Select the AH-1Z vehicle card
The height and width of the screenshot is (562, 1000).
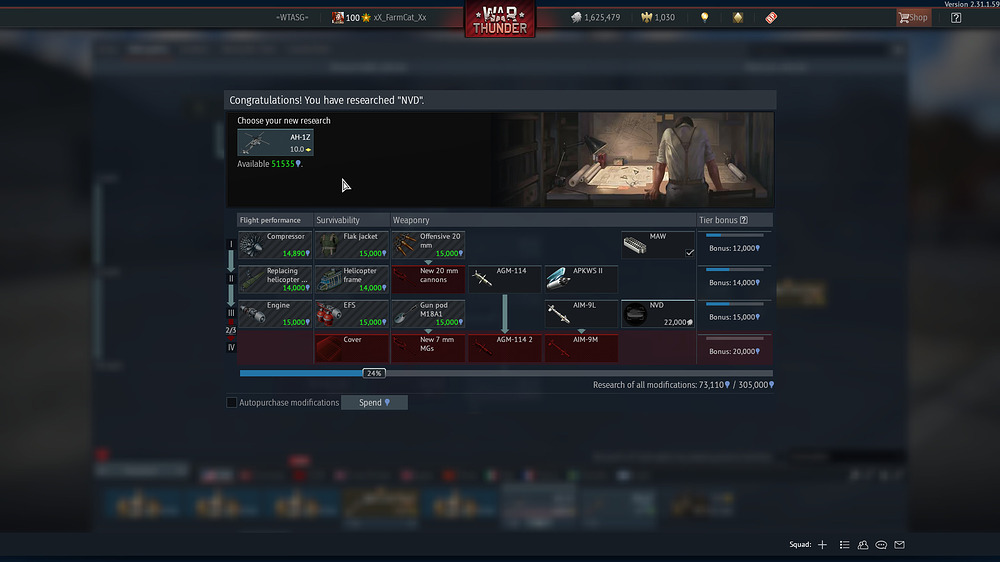click(x=275, y=142)
